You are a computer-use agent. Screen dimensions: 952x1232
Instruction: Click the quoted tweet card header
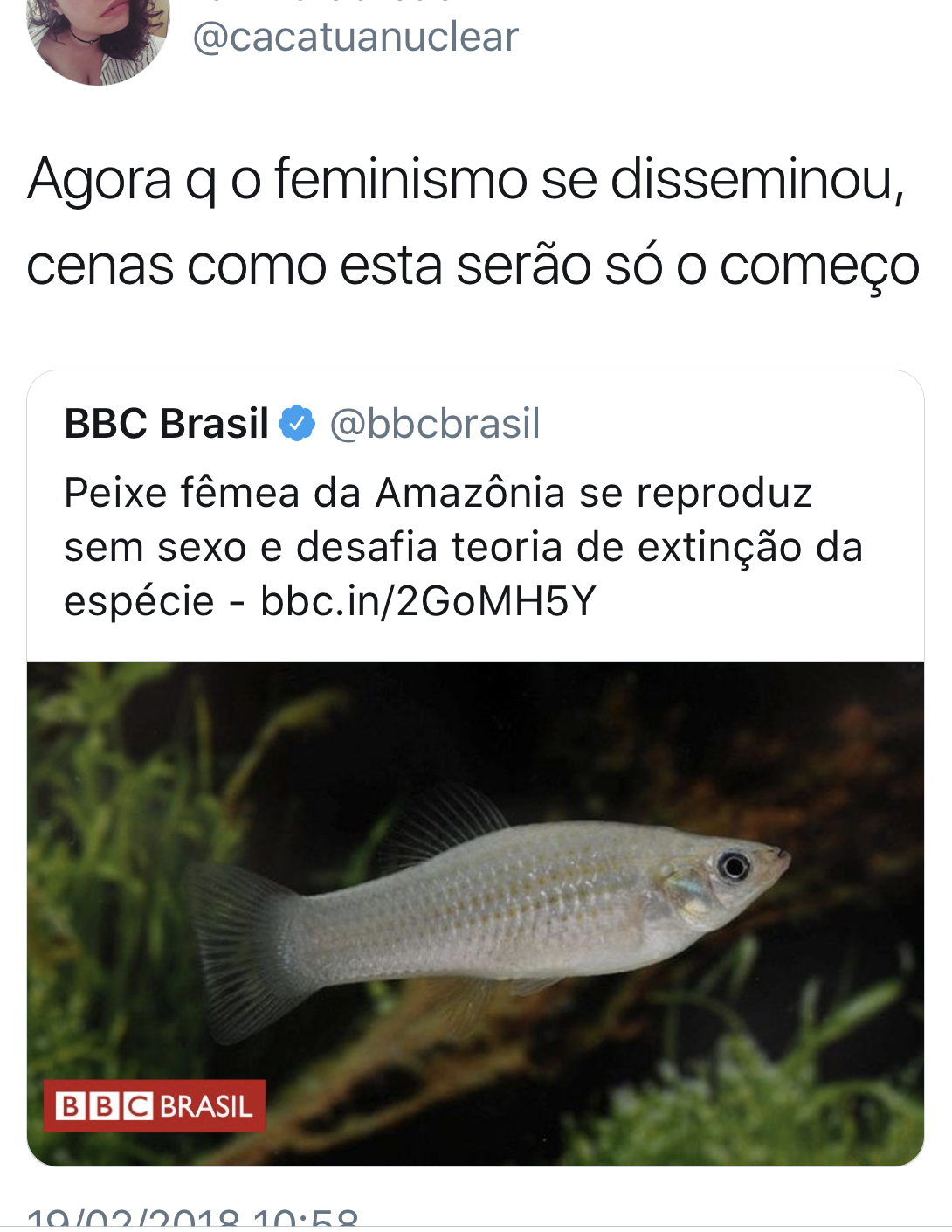pos(302,424)
